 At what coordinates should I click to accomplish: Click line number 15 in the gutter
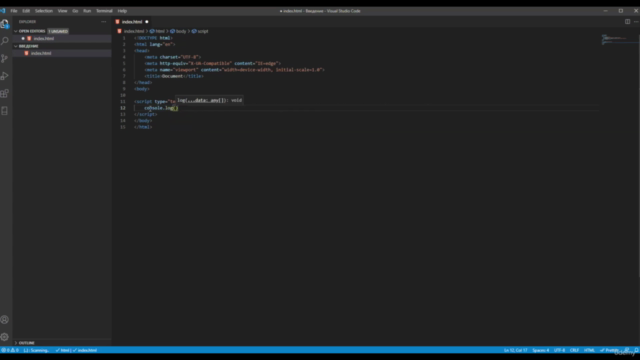click(123, 127)
